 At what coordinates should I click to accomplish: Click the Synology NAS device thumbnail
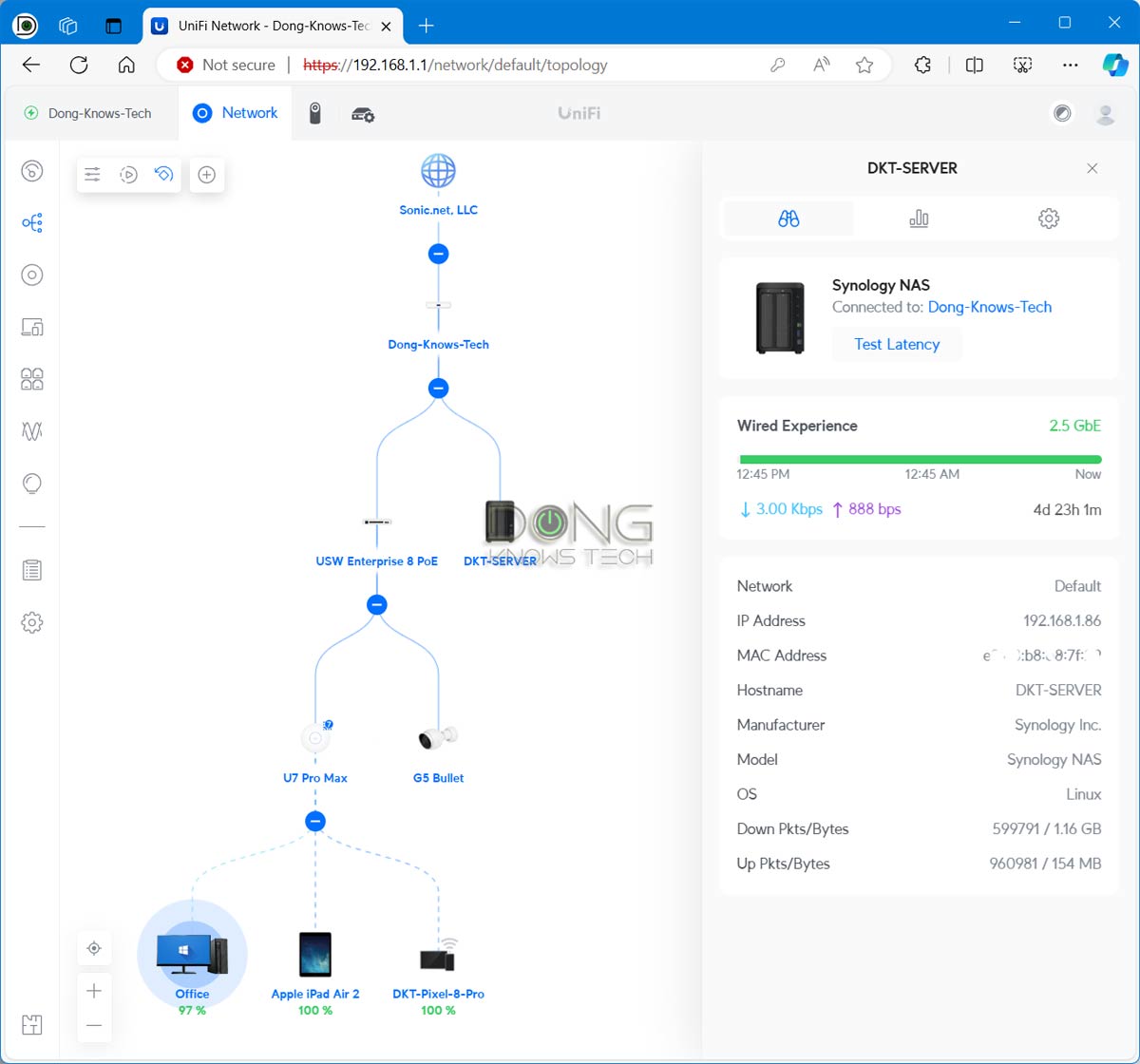coord(780,317)
